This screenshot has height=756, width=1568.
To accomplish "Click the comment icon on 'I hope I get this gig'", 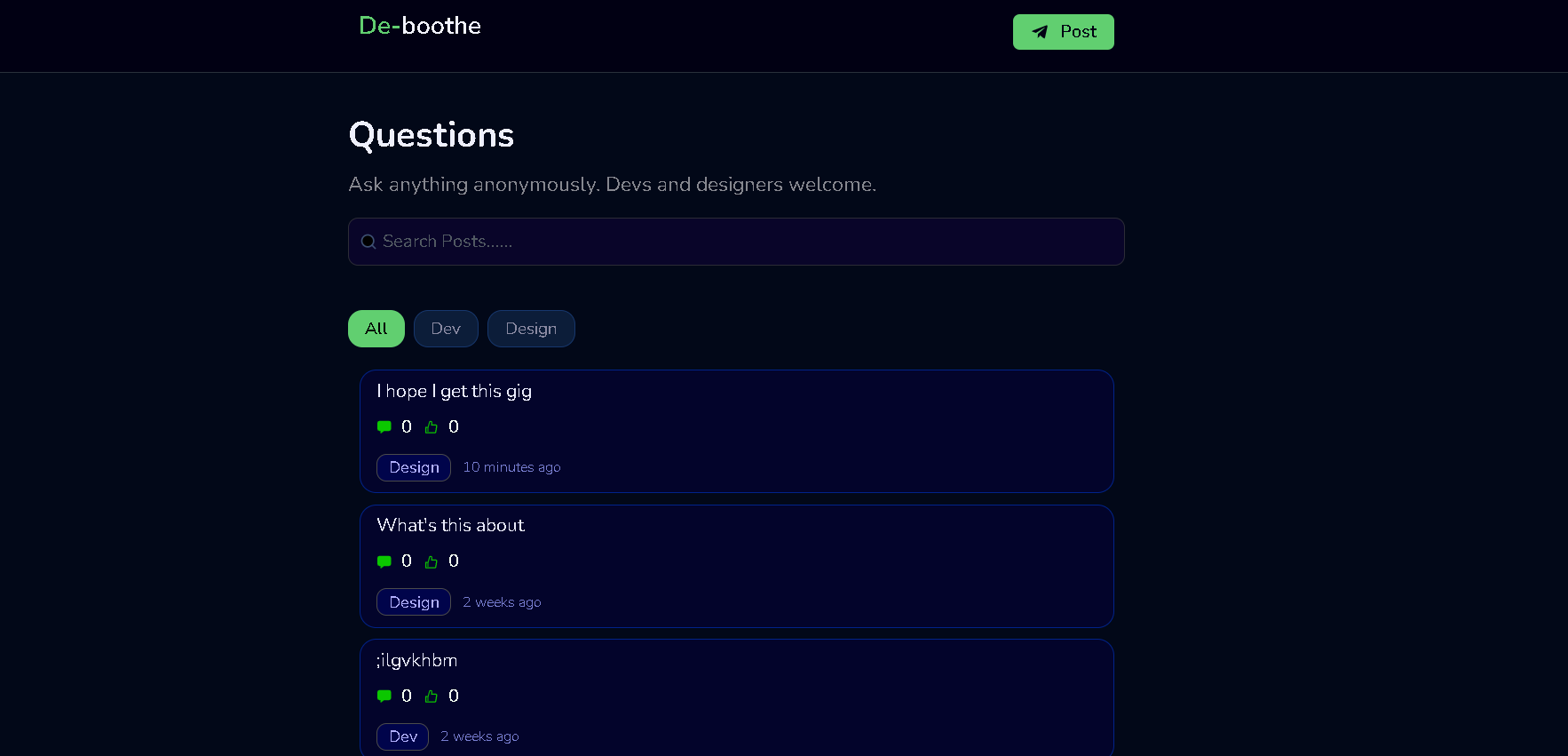I will pyautogui.click(x=384, y=427).
